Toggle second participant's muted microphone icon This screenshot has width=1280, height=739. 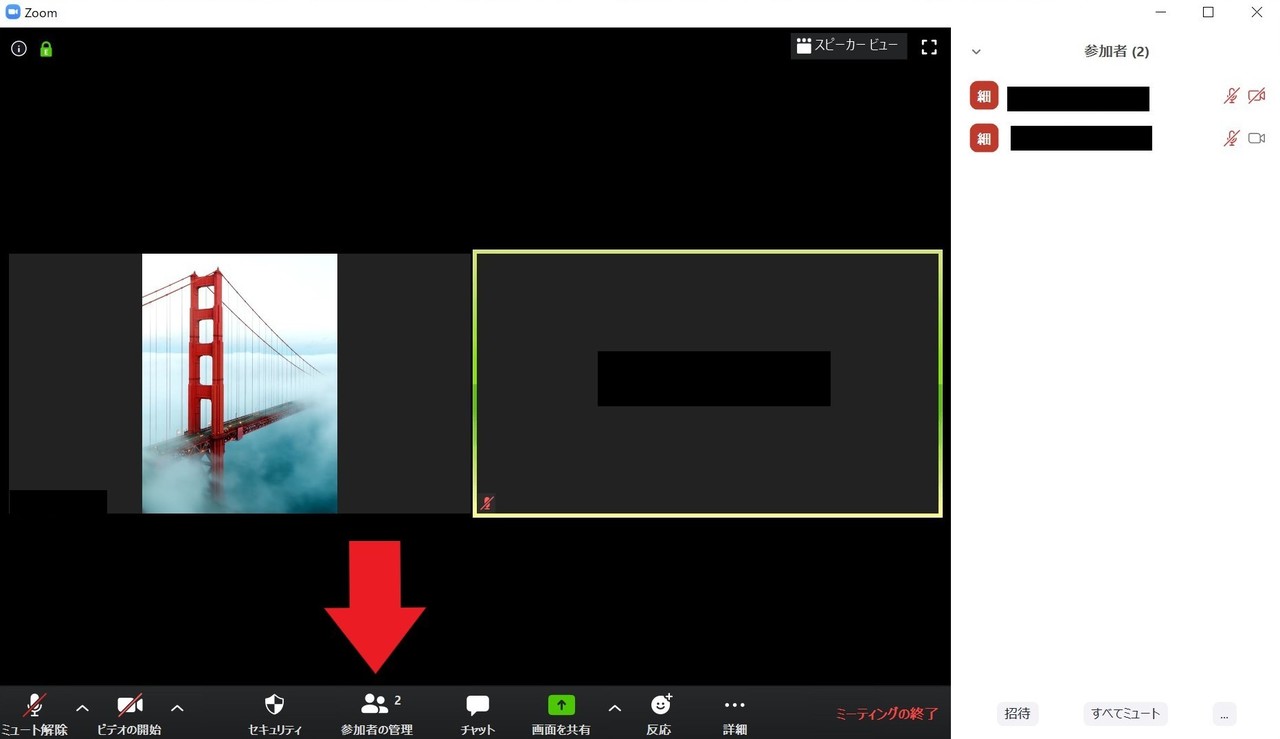(x=1231, y=138)
